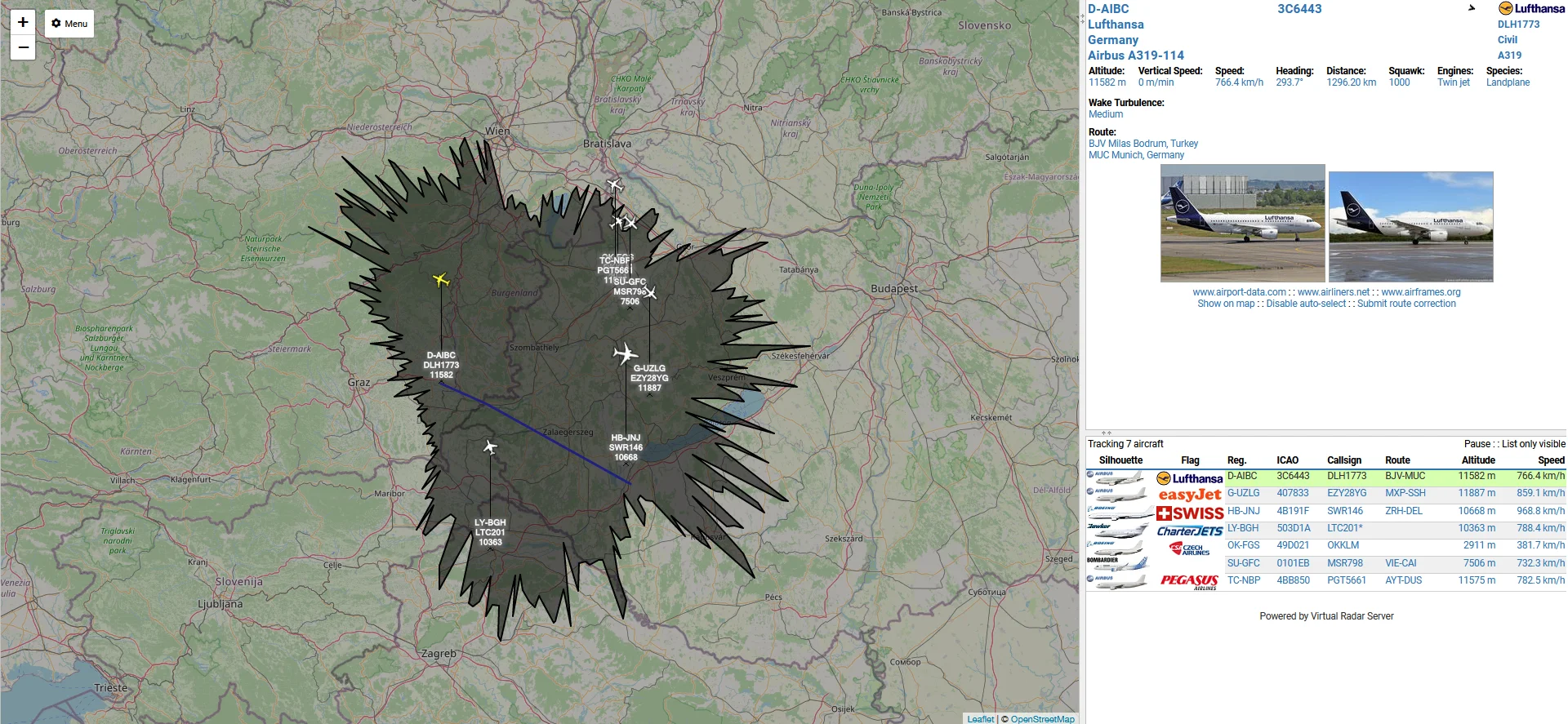This screenshot has height=724, width=1568.
Task: Click ICAO code 49D021 in the list
Action: (x=1293, y=545)
